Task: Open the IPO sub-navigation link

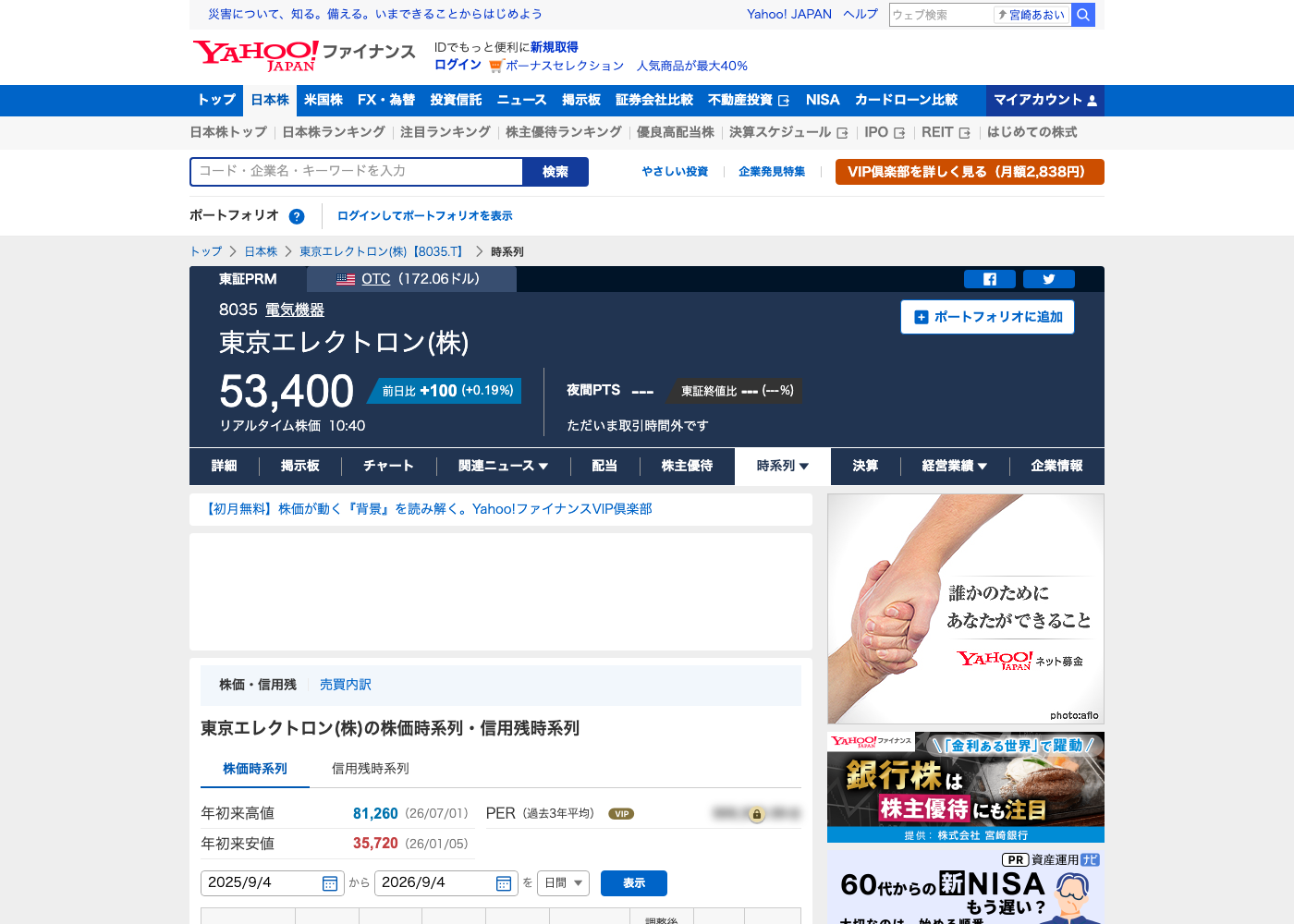Action: coord(885,132)
